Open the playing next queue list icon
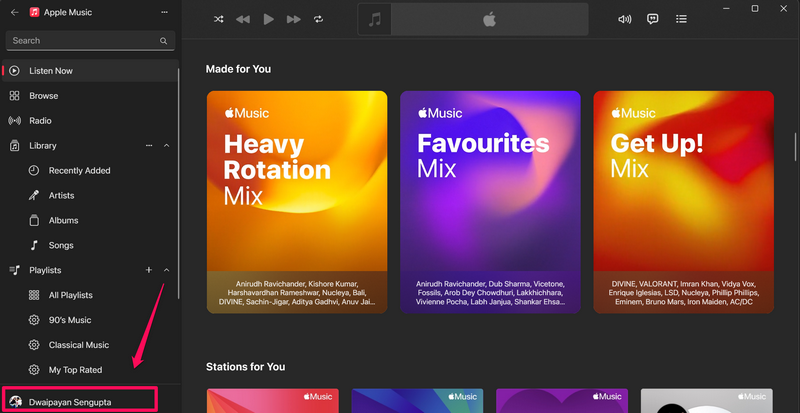The width and height of the screenshot is (800, 413). click(681, 19)
